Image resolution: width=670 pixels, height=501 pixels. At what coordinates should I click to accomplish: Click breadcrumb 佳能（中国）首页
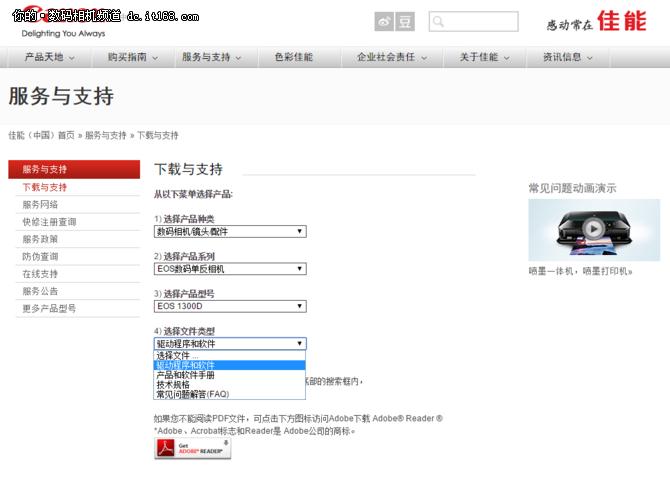coord(41,136)
